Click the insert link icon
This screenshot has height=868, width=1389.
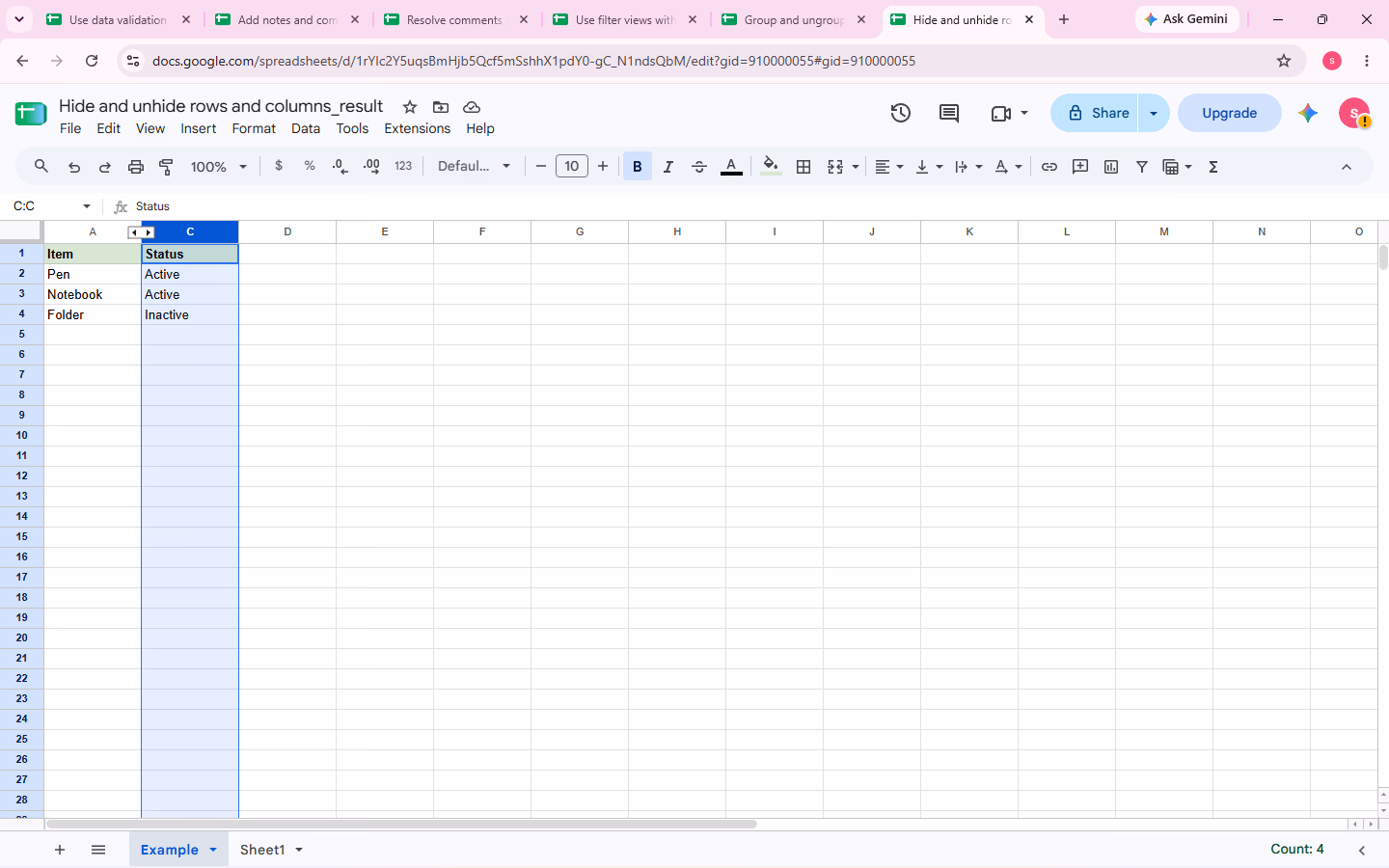point(1049,167)
